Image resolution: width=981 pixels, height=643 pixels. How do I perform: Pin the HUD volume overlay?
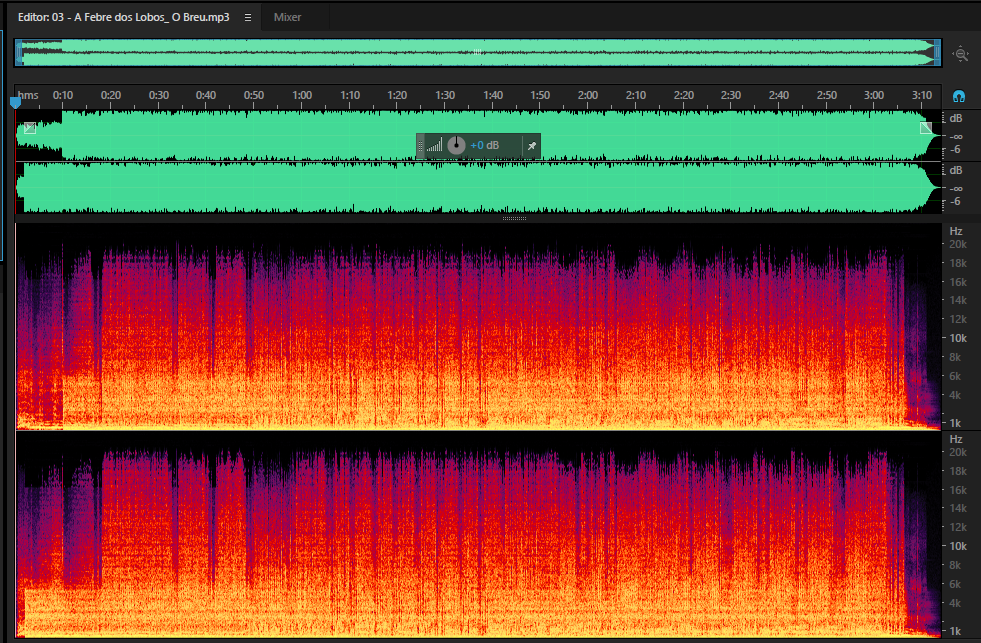pyautogui.click(x=532, y=146)
